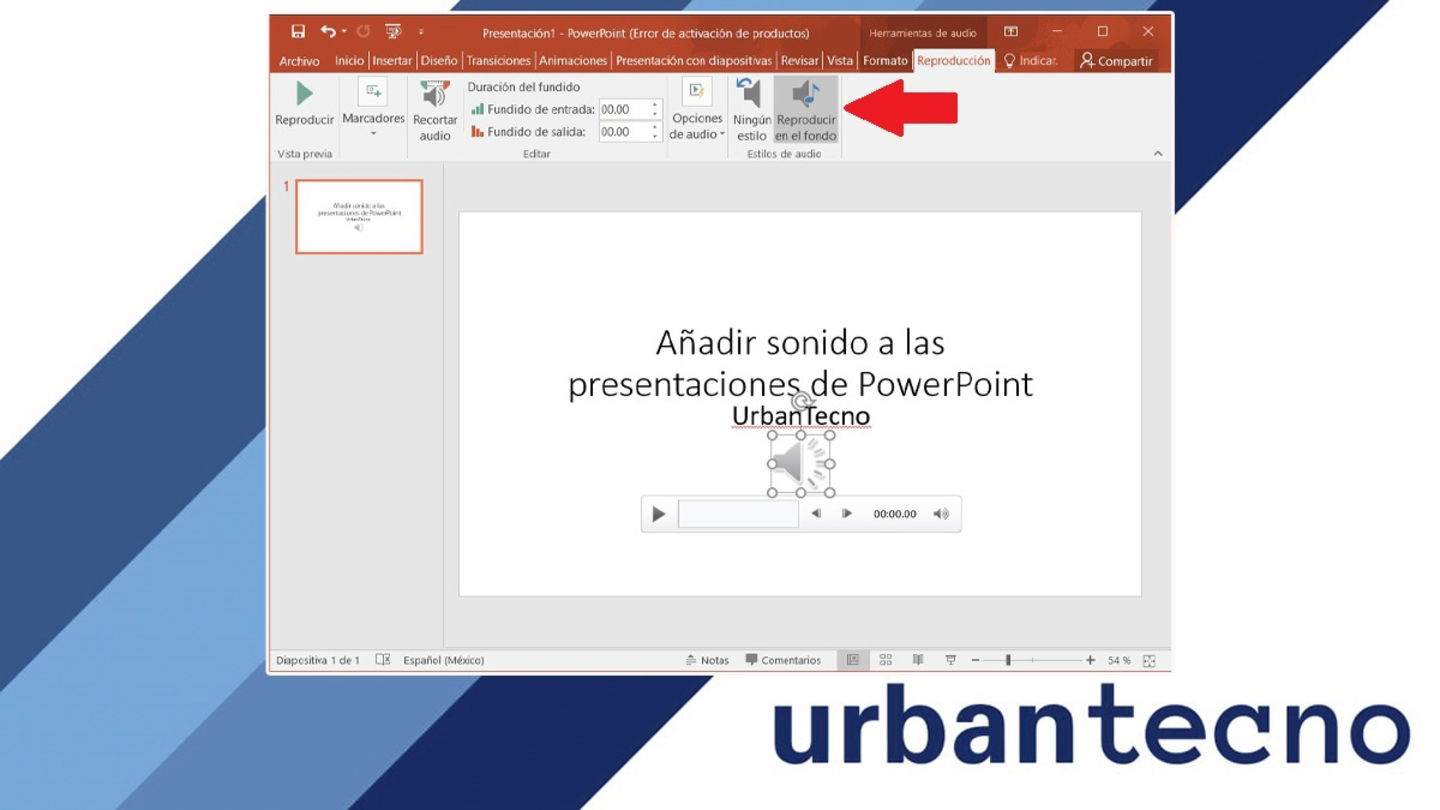Go to the Transiciones tab
Image resolution: width=1440 pixels, height=810 pixels.
pyautogui.click(x=499, y=61)
